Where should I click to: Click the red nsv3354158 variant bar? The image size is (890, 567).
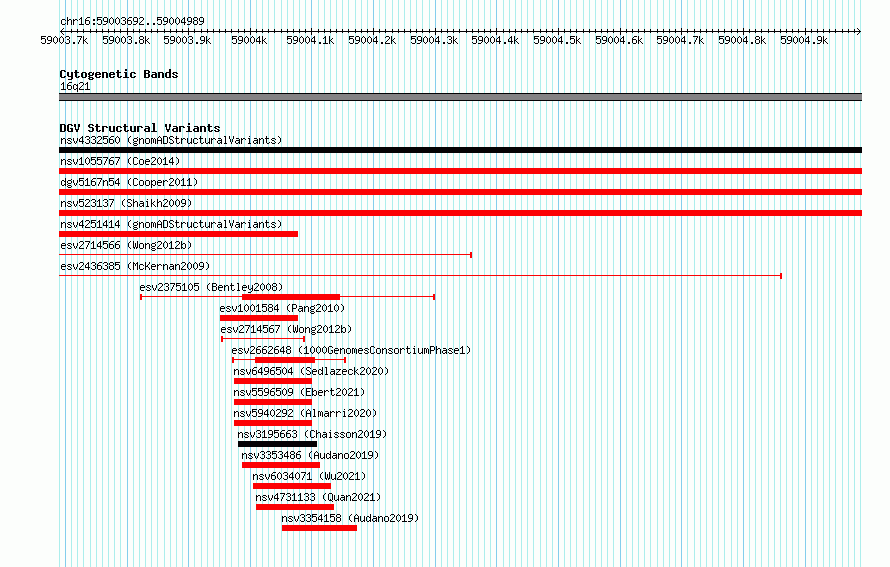(320, 528)
